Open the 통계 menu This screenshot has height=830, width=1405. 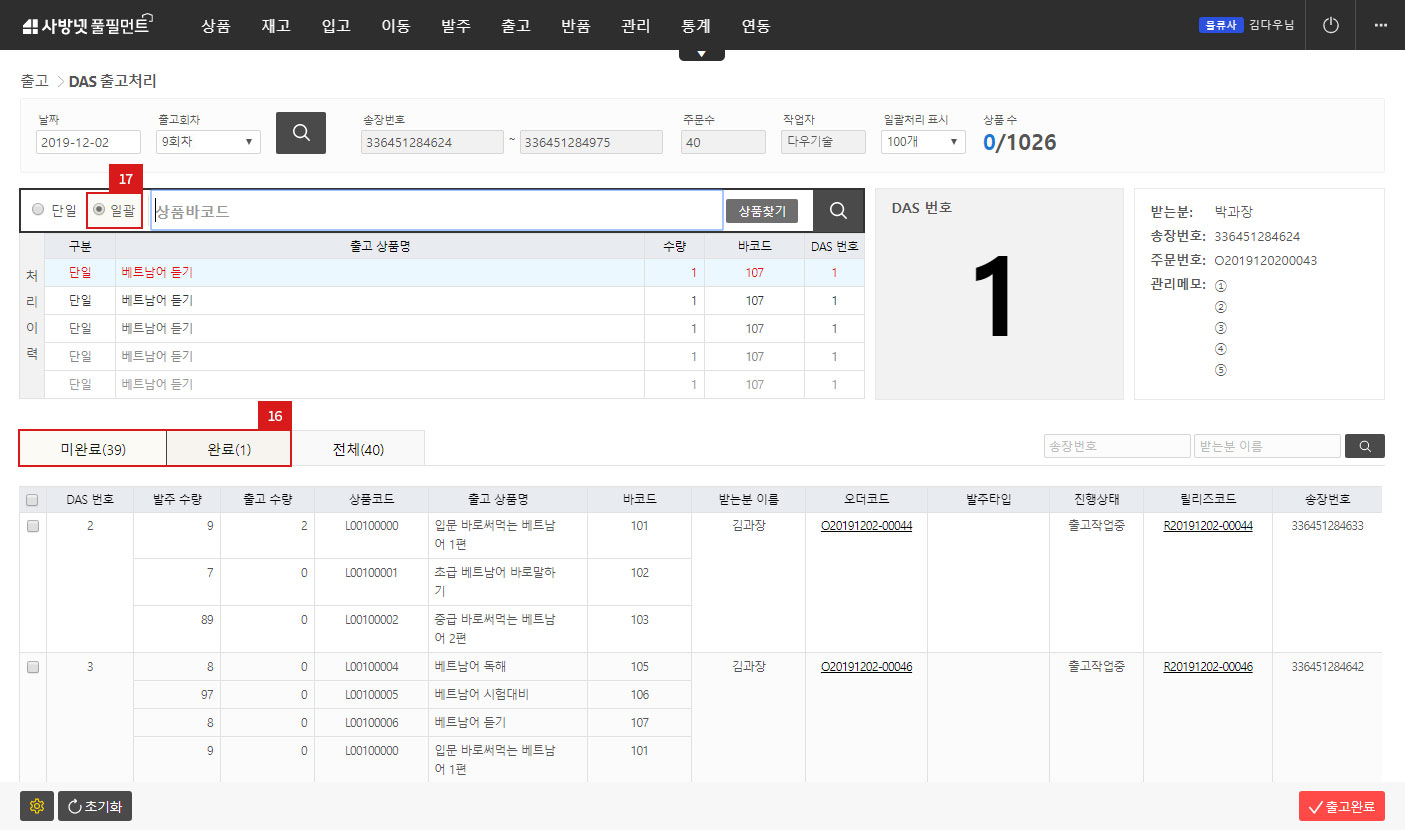click(695, 25)
